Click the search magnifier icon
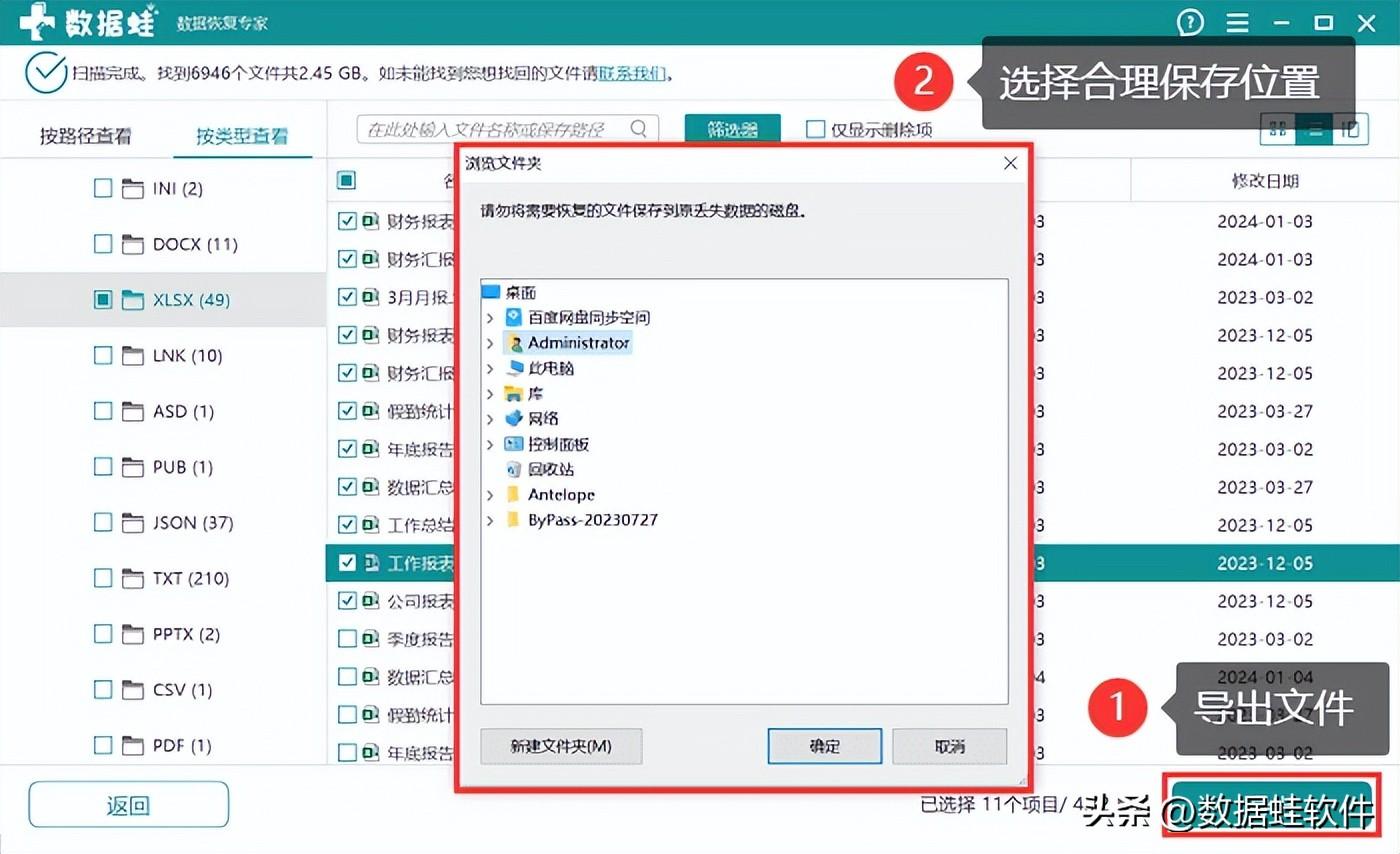1400x854 pixels. [x=639, y=128]
